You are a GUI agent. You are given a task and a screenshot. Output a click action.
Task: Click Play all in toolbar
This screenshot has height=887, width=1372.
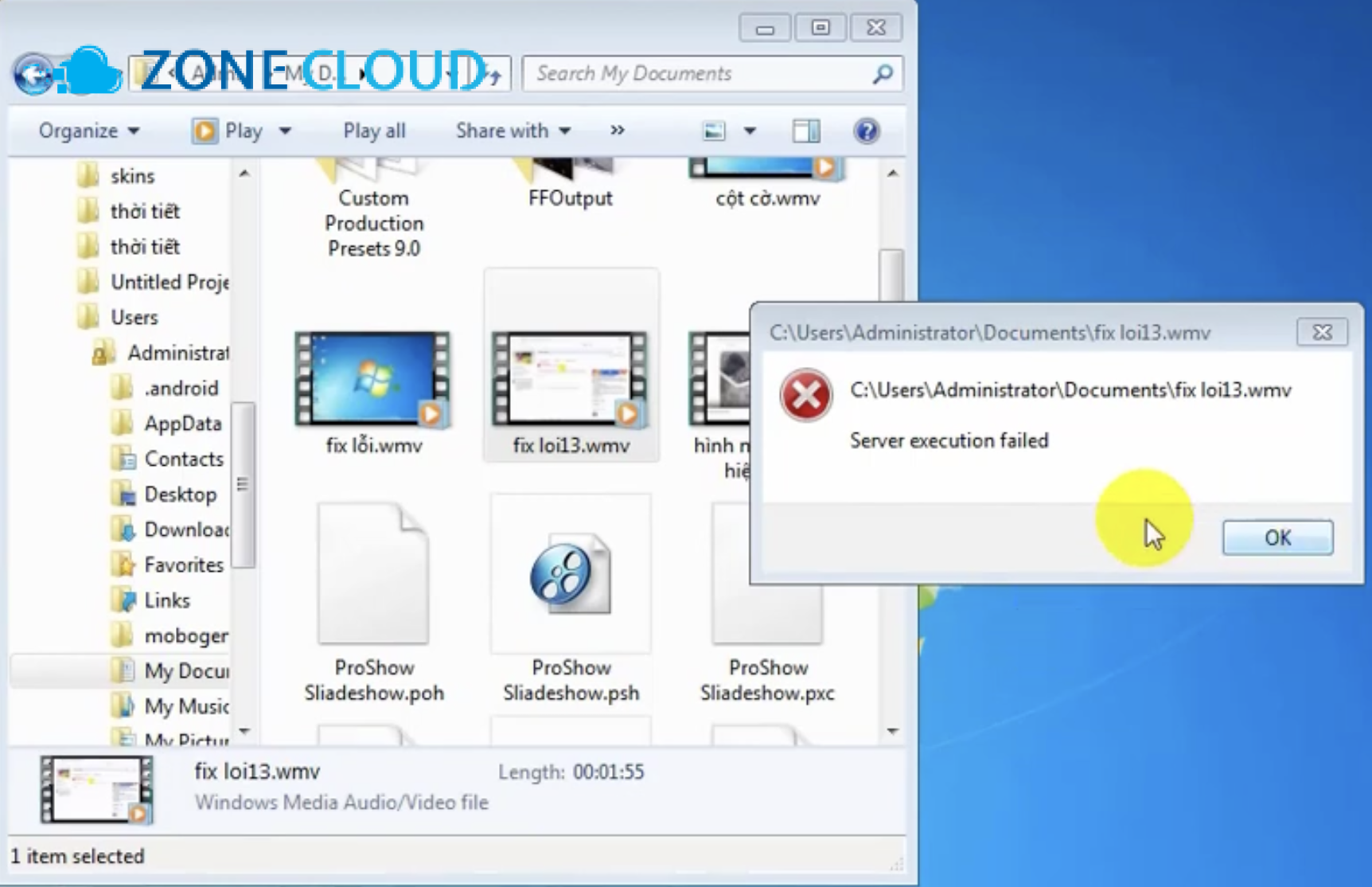374,131
